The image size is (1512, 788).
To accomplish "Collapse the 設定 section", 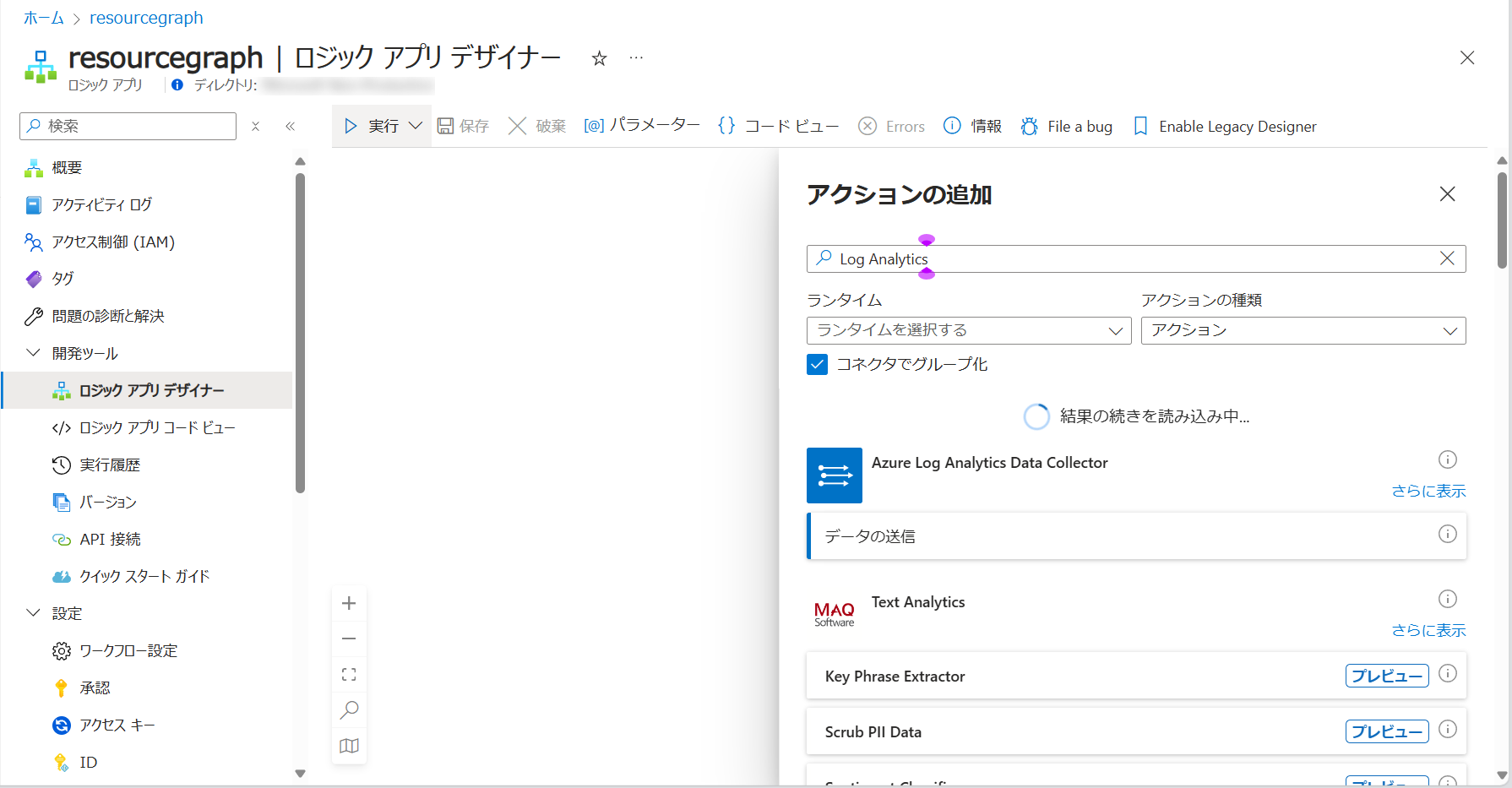I will click(34, 613).
